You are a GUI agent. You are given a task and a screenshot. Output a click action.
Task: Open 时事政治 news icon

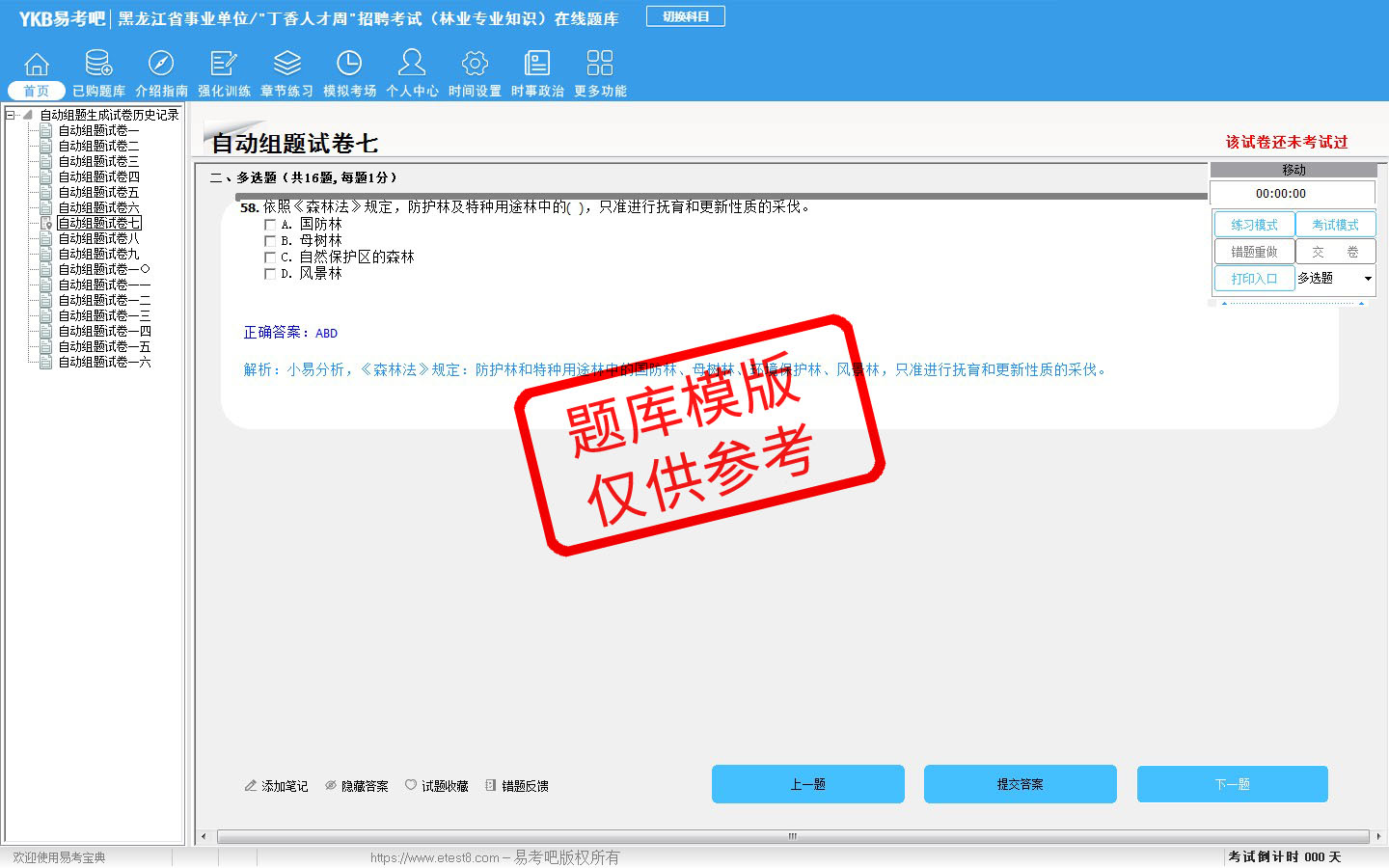(x=537, y=64)
